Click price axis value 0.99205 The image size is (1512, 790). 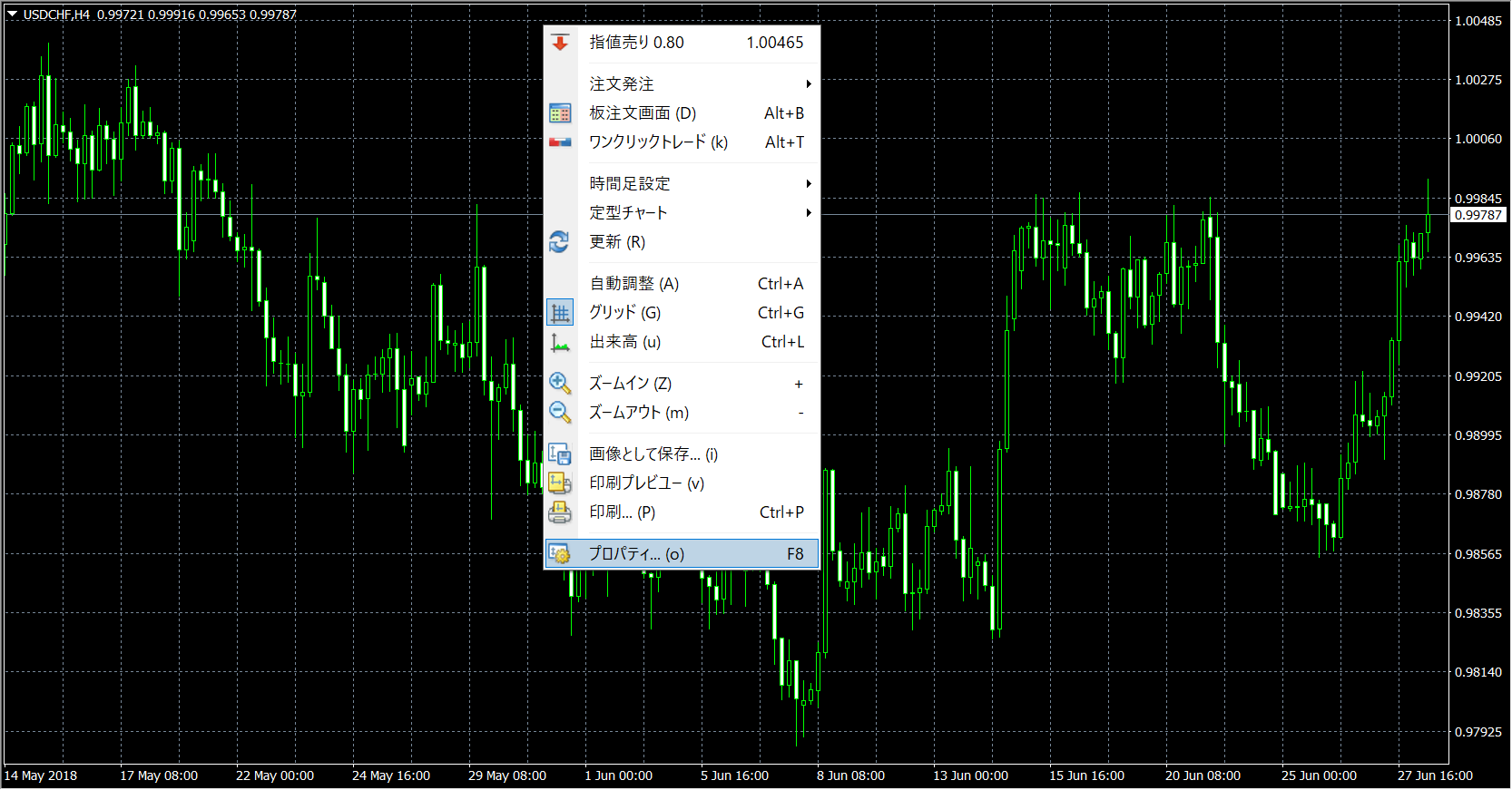pos(1478,376)
